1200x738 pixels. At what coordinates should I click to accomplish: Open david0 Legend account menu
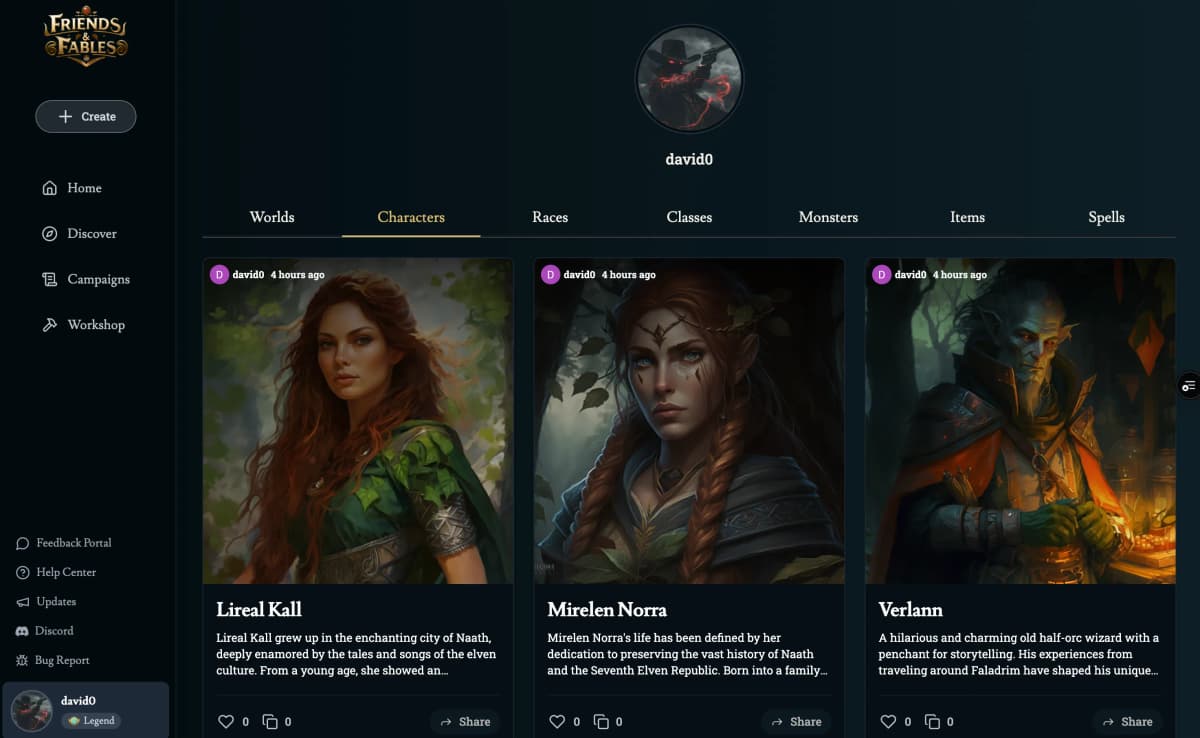coord(86,710)
